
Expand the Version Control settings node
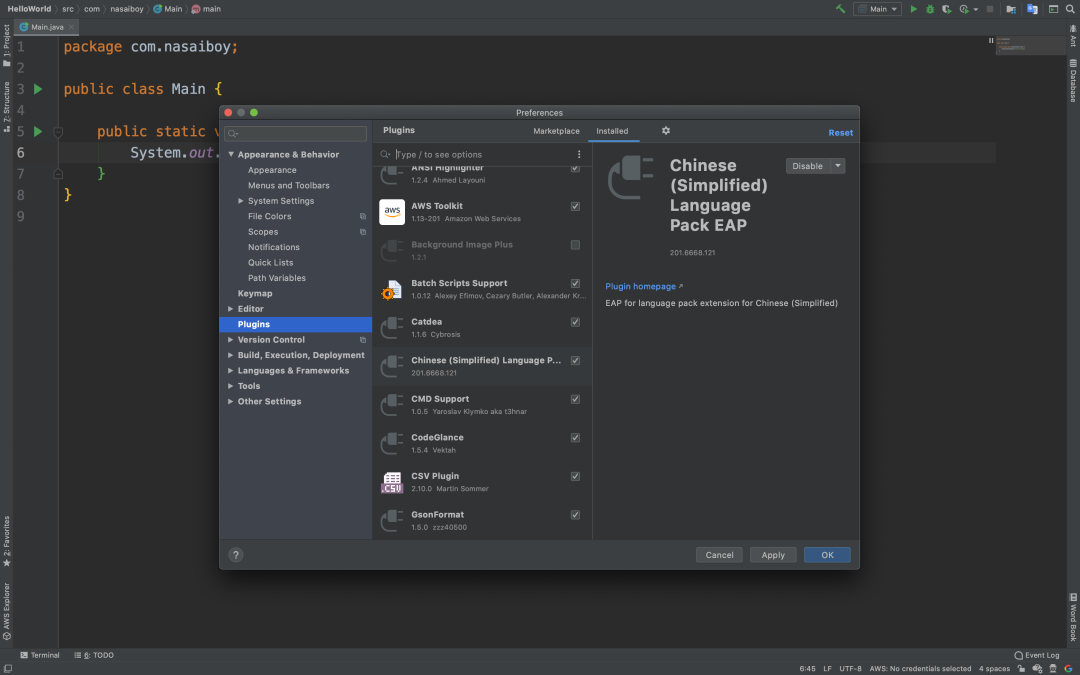point(231,339)
